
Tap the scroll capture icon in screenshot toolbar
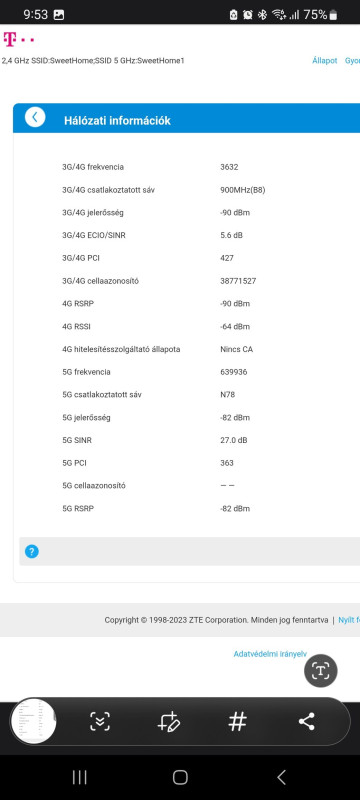[x=100, y=721]
